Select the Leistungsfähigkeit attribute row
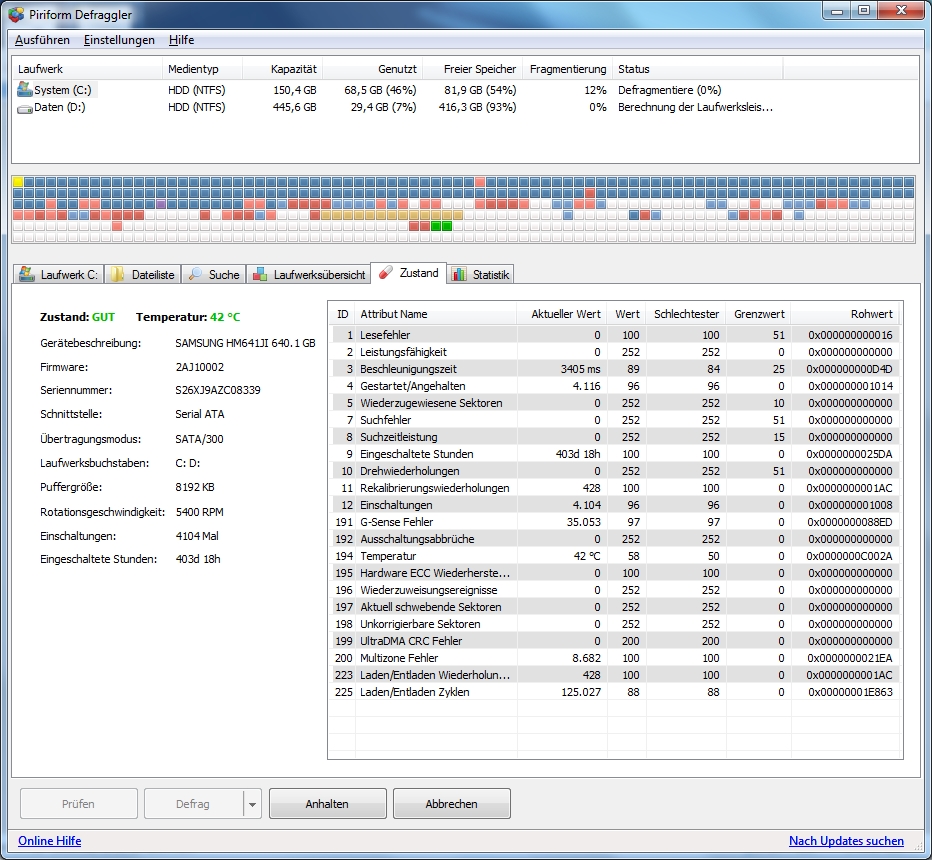932x860 pixels. pyautogui.click(x=615, y=352)
